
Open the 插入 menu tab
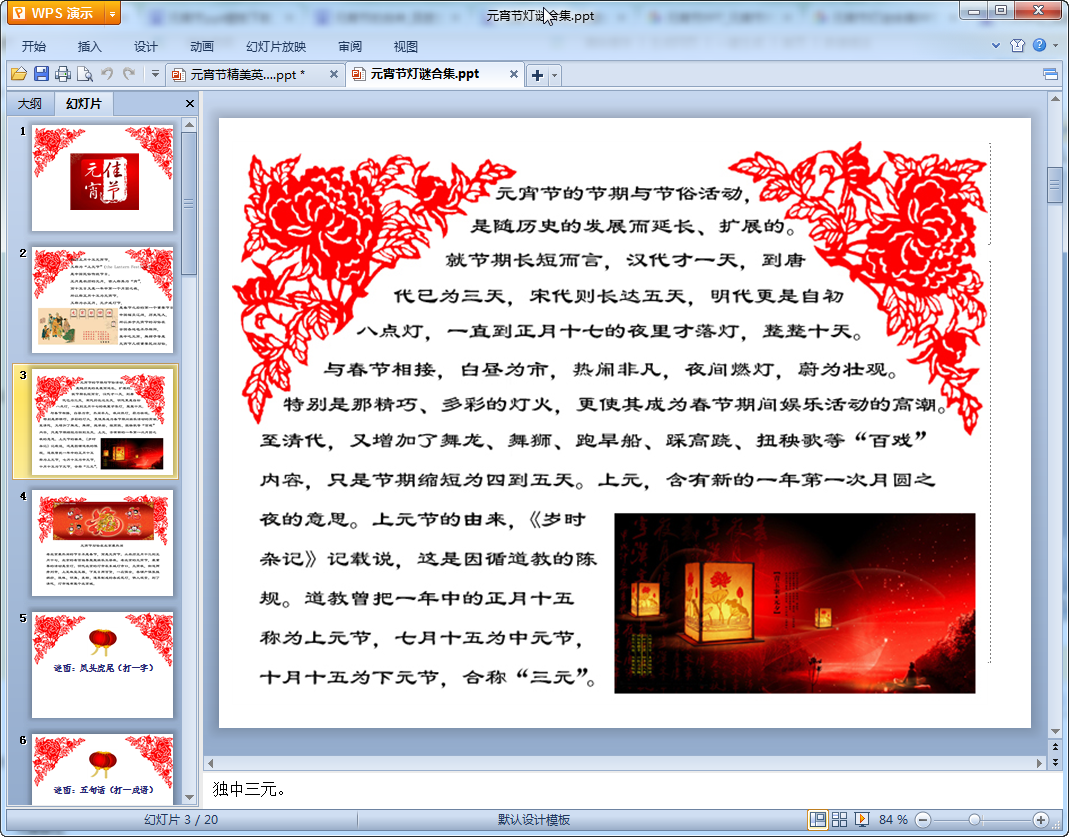[x=90, y=46]
